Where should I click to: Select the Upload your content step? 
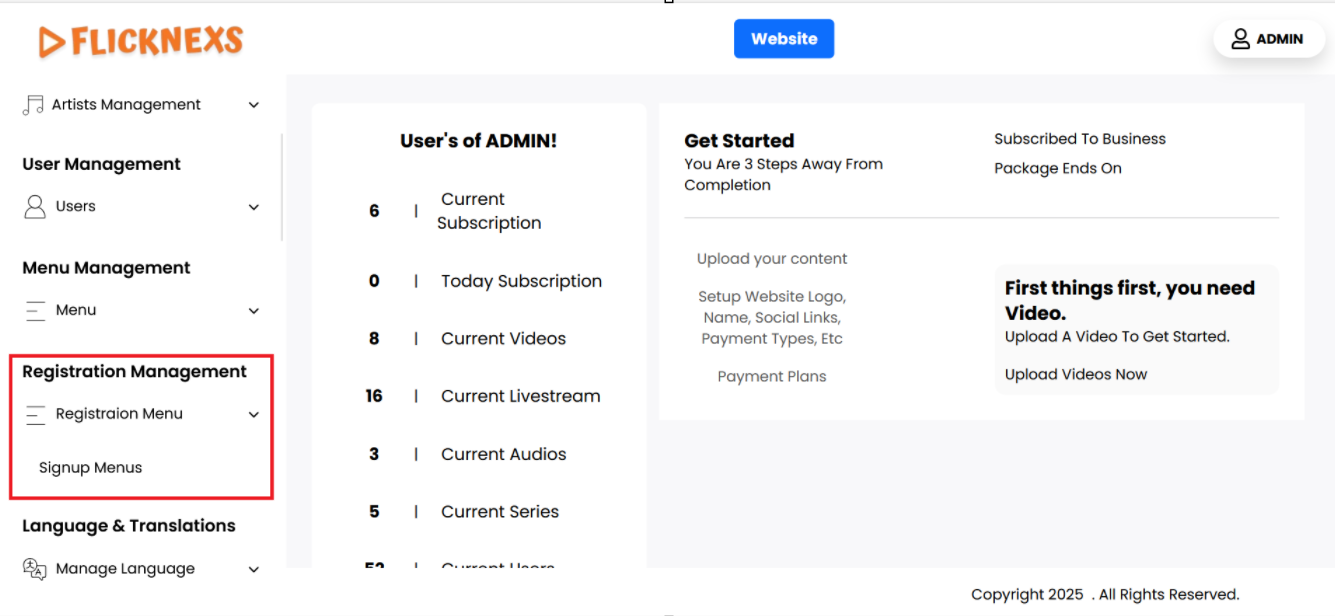[772, 259]
